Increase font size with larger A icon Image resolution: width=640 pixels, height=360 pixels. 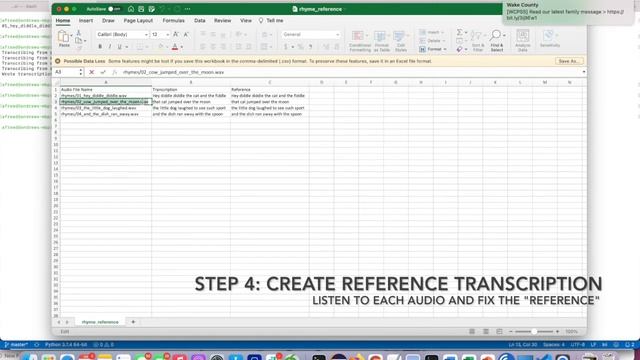tap(176, 35)
